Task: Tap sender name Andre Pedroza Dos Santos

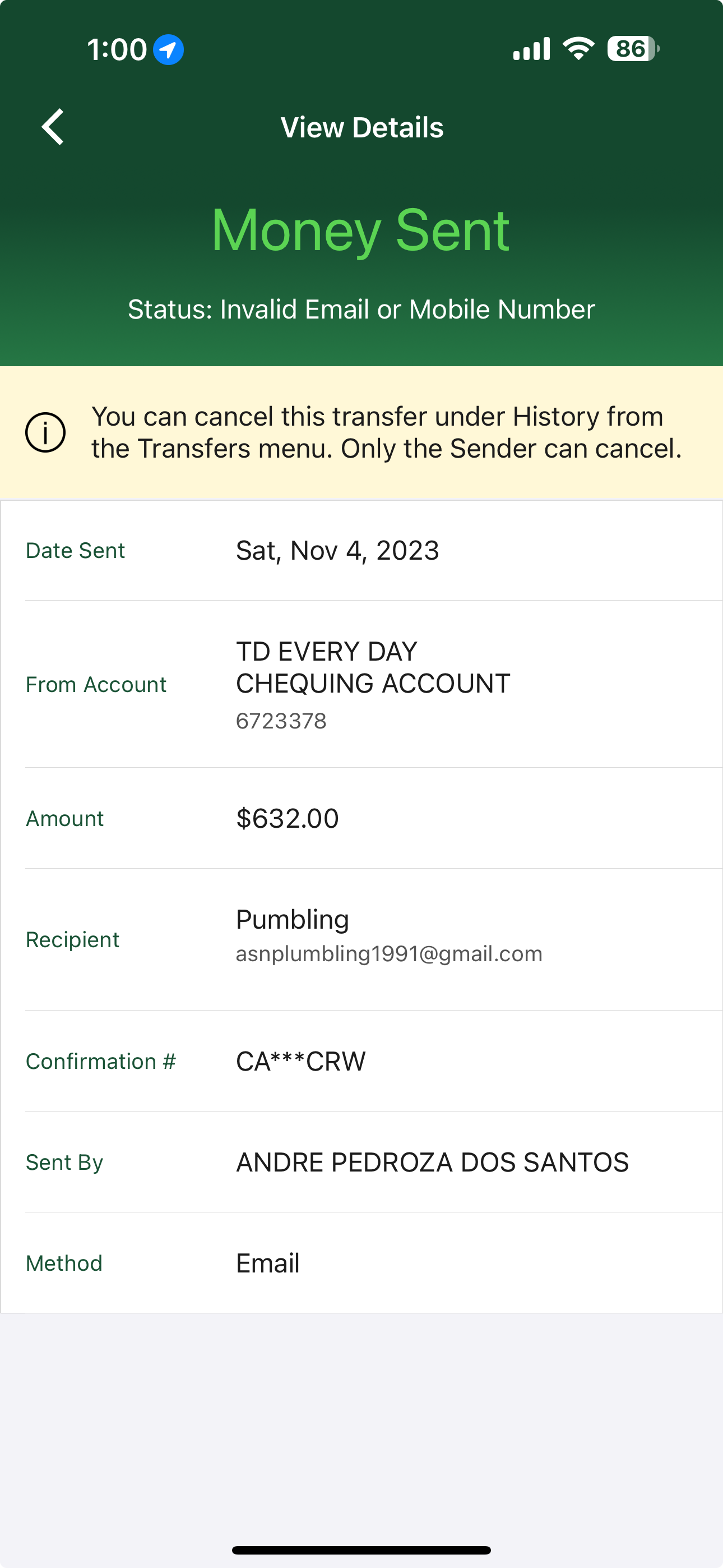Action: (x=432, y=1162)
